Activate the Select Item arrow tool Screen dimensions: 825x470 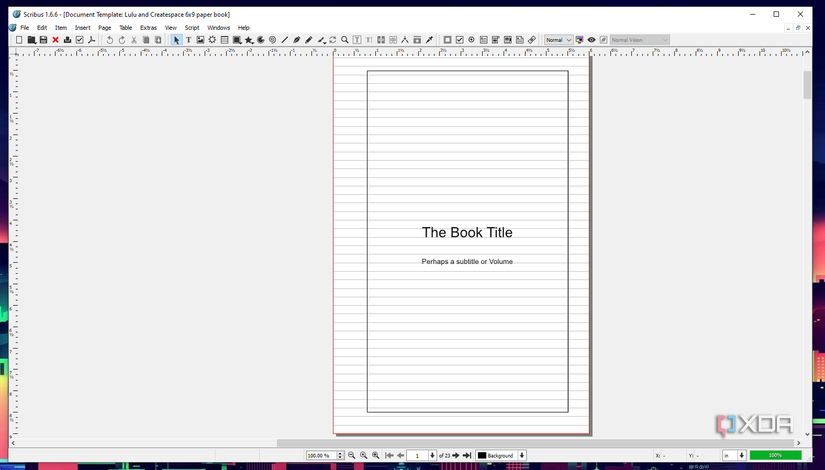(x=176, y=40)
